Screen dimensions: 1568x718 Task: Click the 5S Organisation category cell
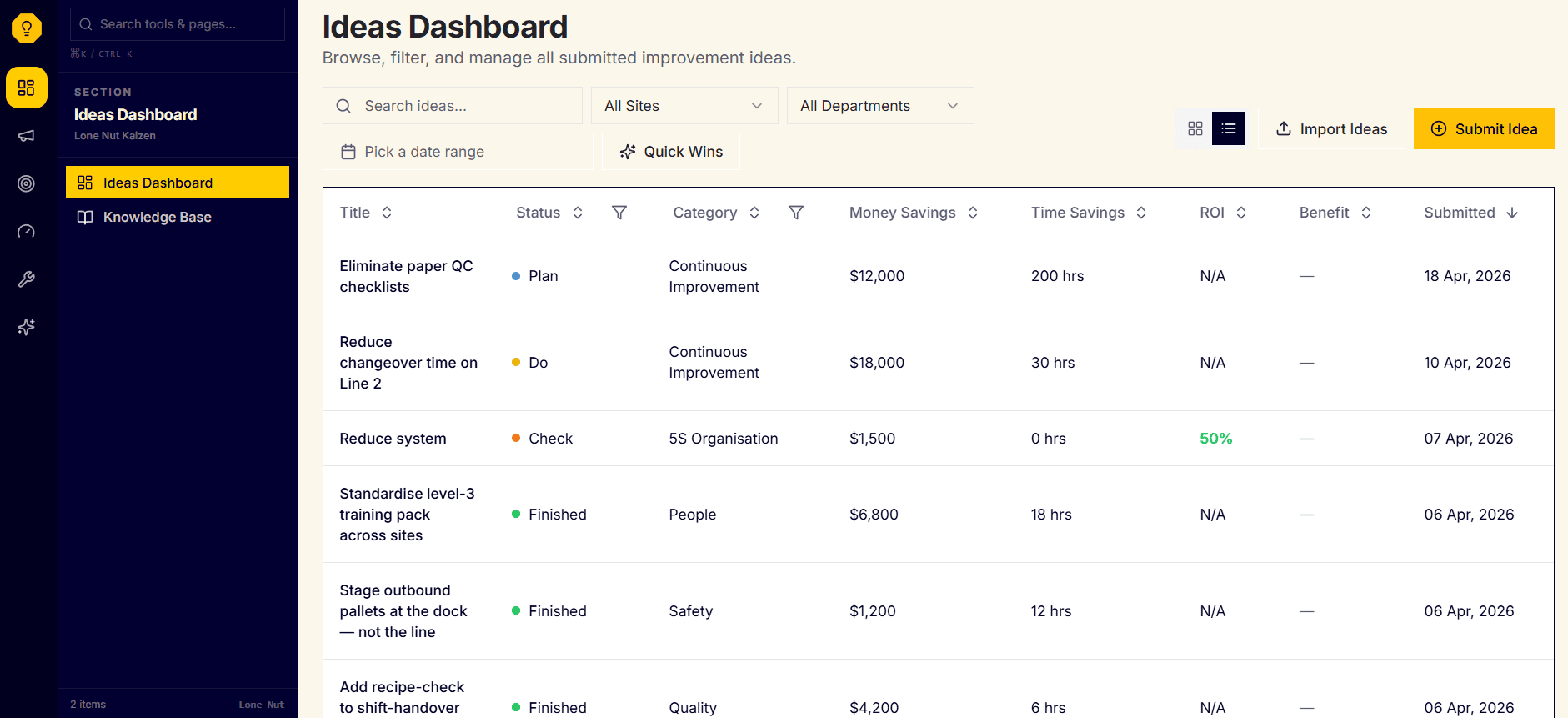(724, 439)
